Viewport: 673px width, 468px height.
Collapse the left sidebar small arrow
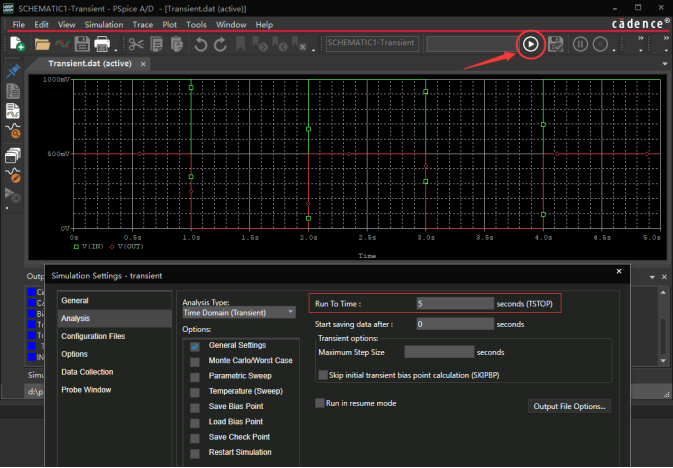pyautogui.click(x=7, y=208)
